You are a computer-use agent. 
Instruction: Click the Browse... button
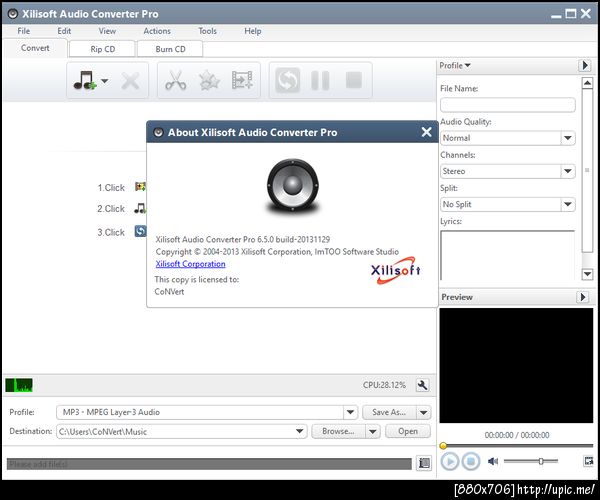pyautogui.click(x=338, y=432)
